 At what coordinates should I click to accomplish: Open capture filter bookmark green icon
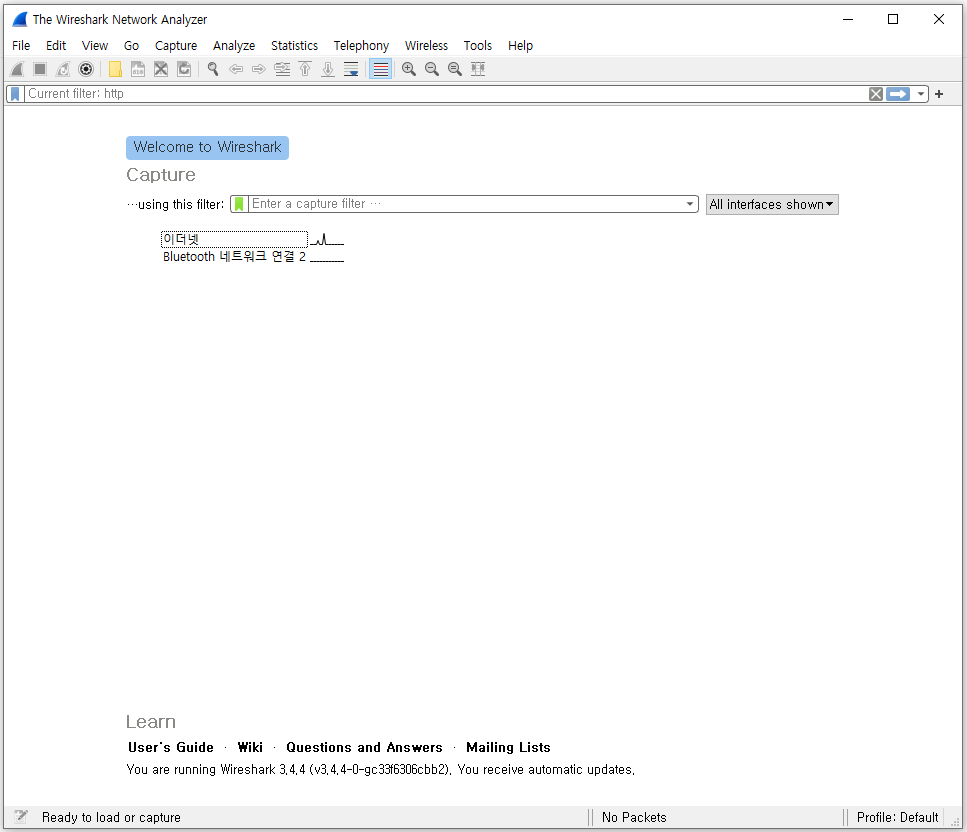pyautogui.click(x=239, y=204)
